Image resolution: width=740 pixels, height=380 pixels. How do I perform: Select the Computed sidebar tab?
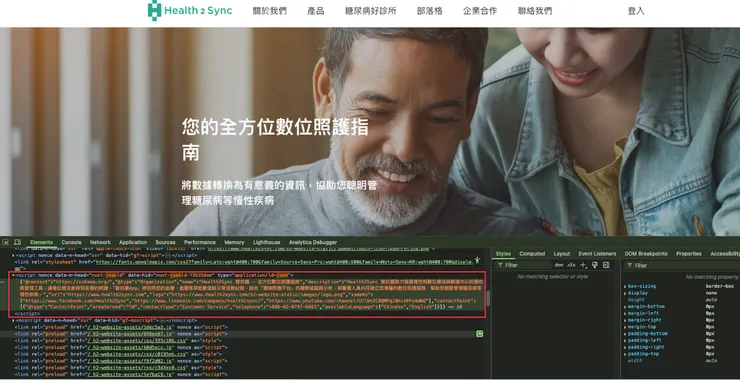[532, 253]
